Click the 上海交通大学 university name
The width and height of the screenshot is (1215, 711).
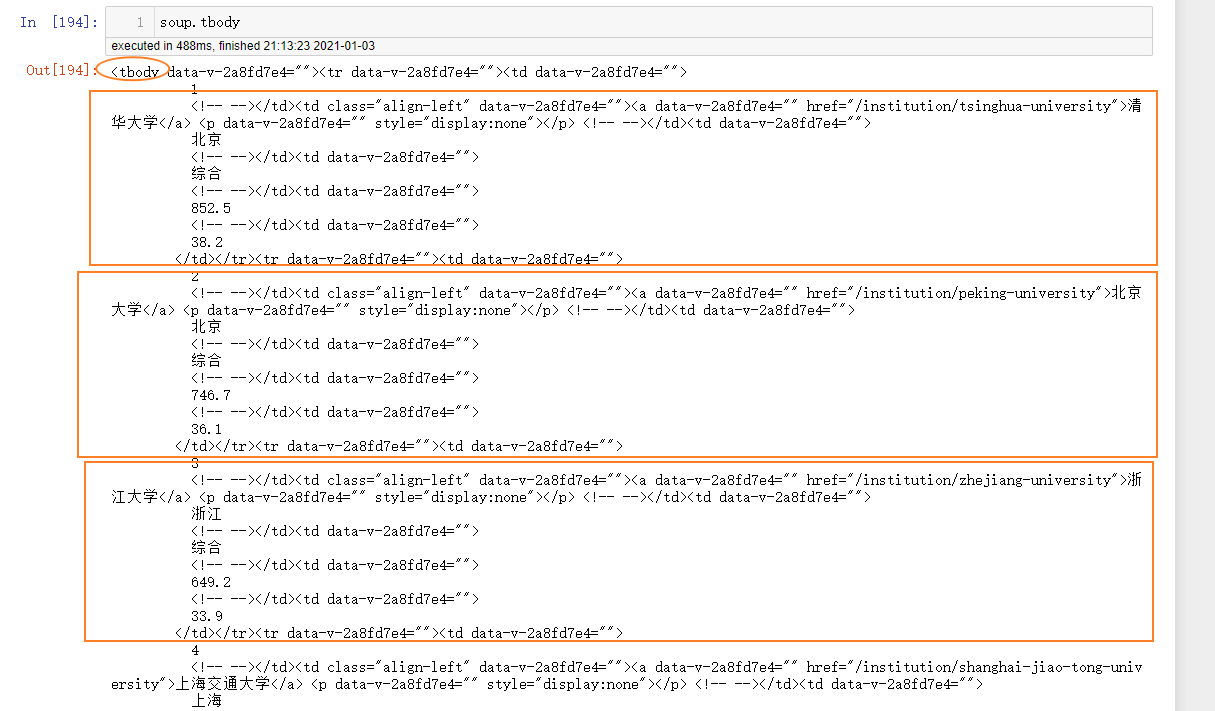point(222,684)
